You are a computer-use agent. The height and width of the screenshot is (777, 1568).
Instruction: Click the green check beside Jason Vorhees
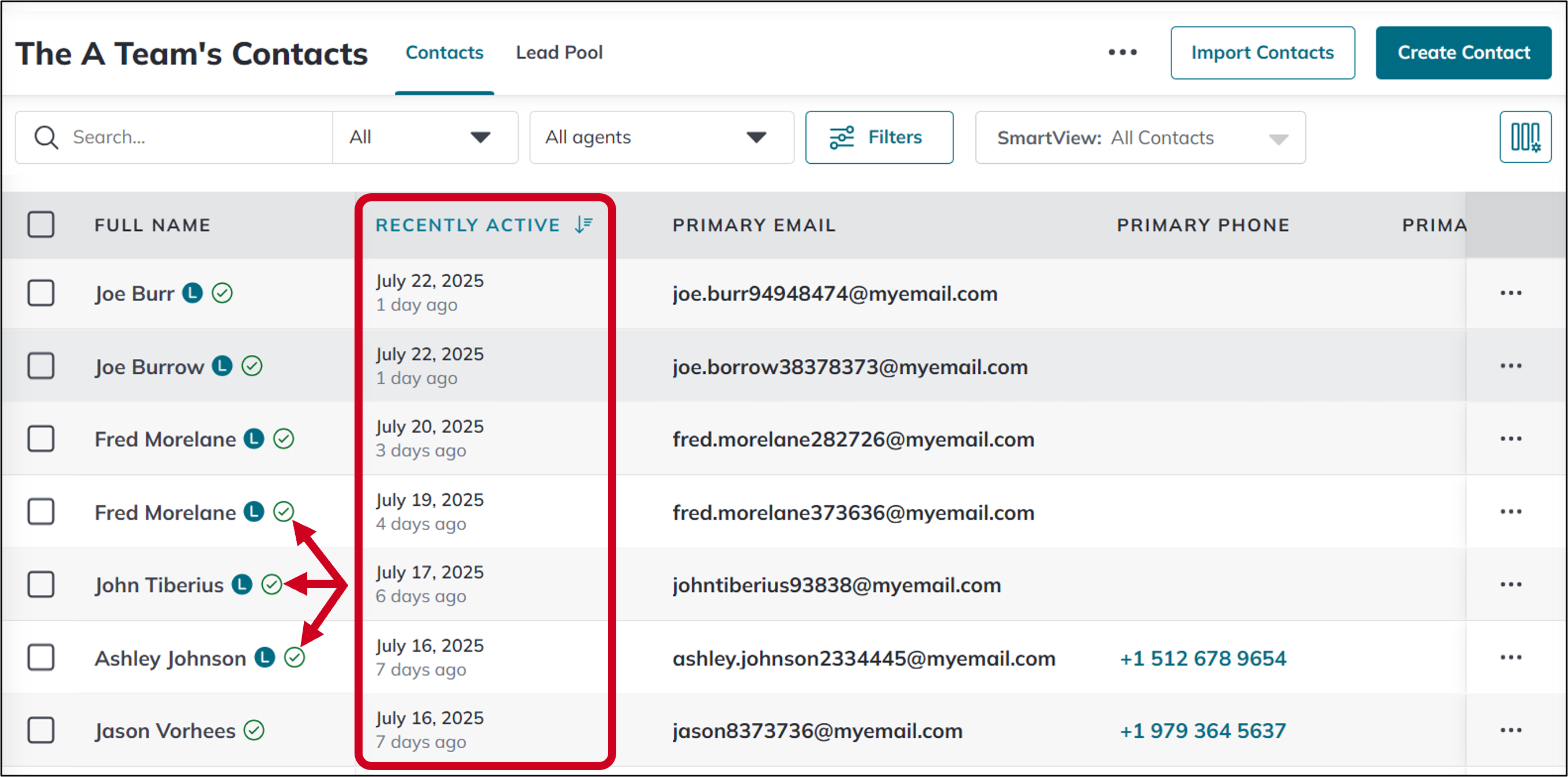coord(254,730)
